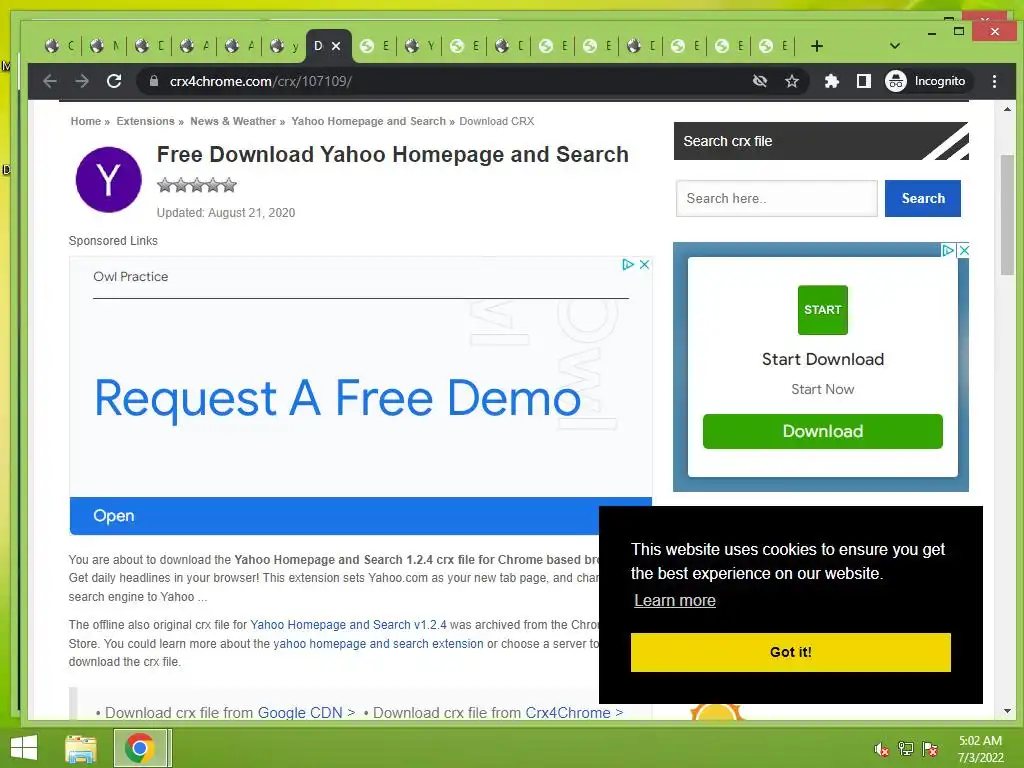Click the blue Search button
Viewport: 1024px width, 768px height.
pos(922,199)
